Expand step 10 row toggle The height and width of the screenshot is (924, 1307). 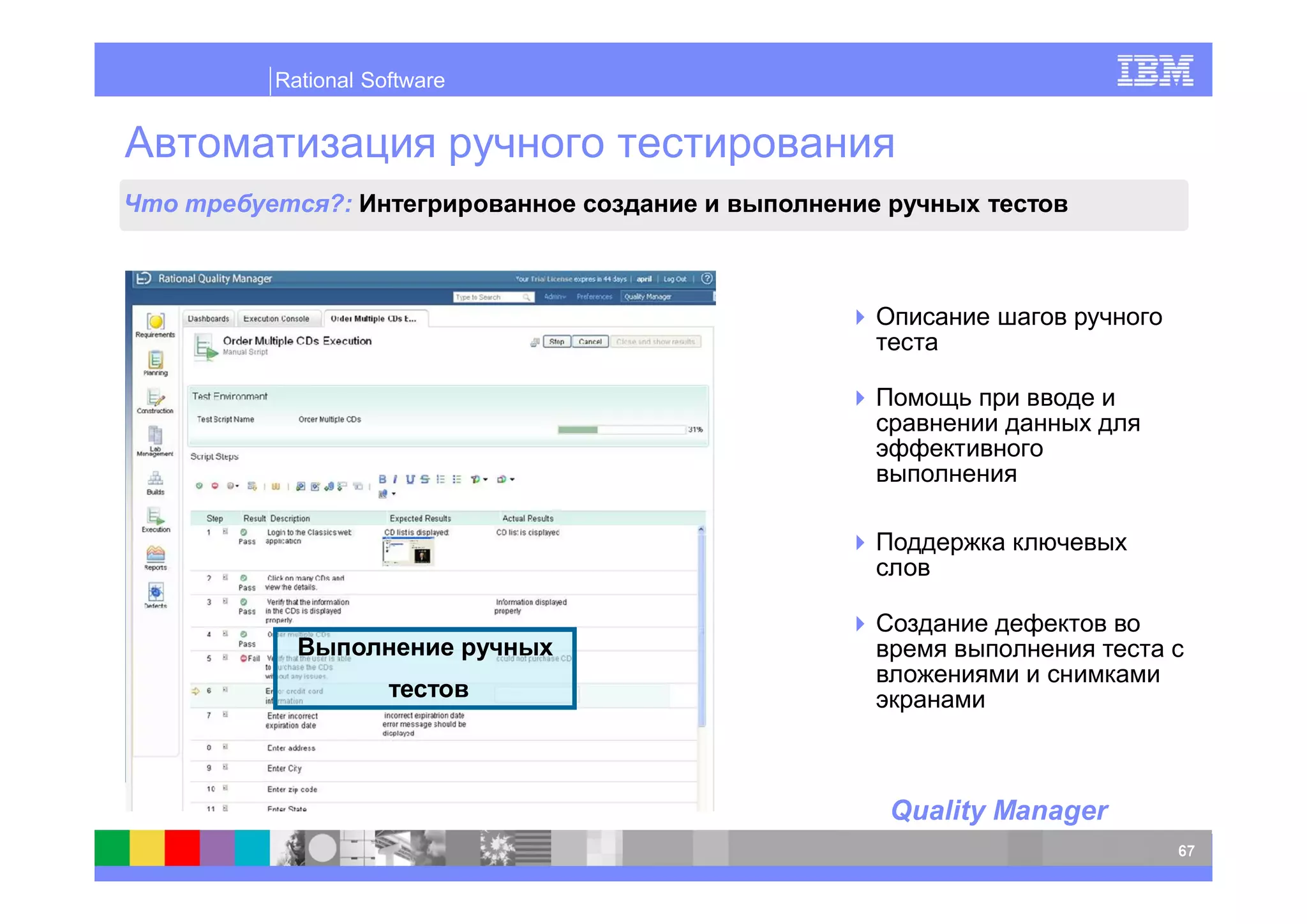225,788
